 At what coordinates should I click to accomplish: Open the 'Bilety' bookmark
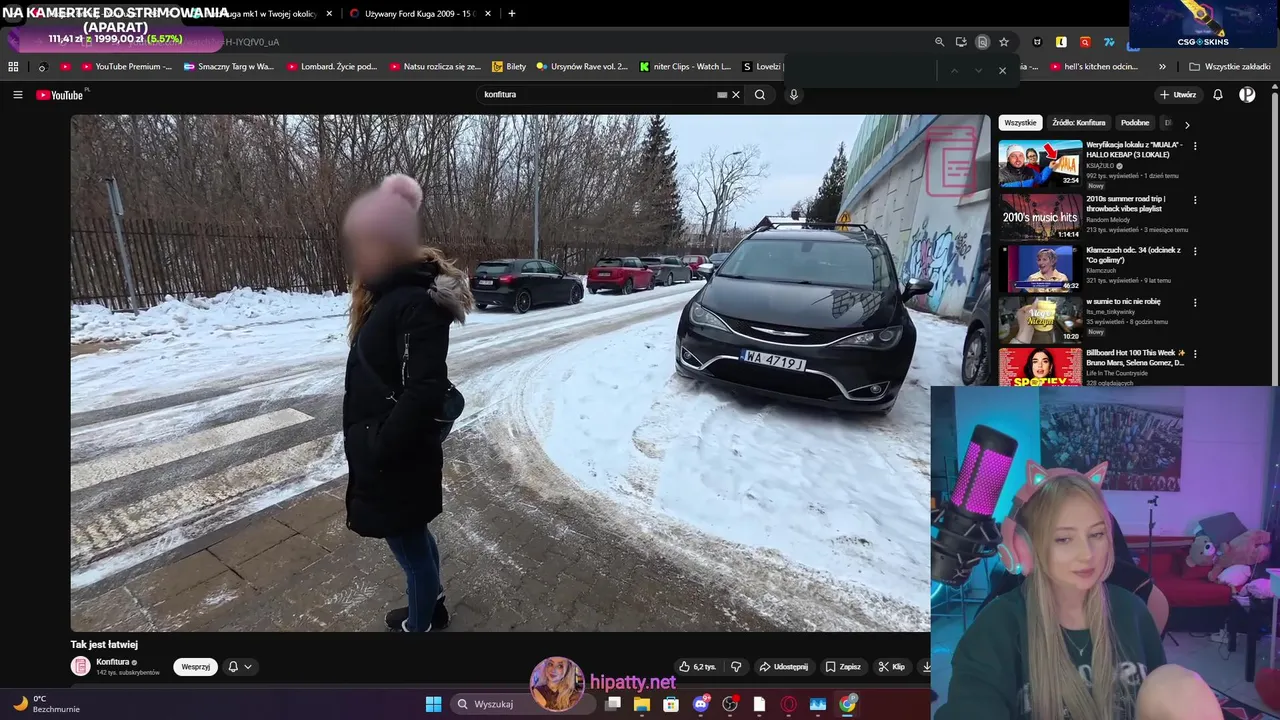(x=509, y=67)
